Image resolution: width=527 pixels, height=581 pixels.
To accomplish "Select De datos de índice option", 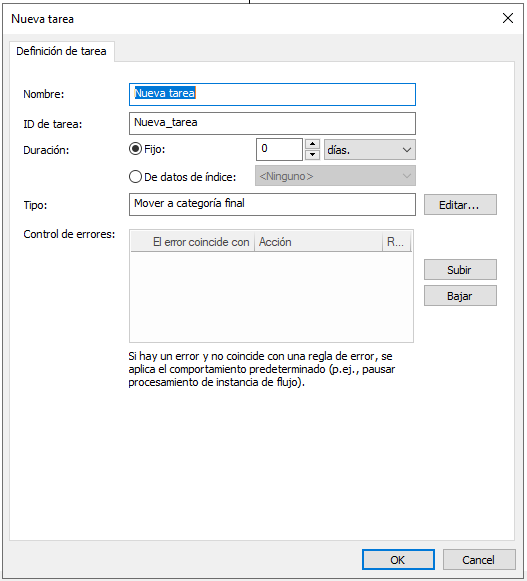I will tap(135, 177).
